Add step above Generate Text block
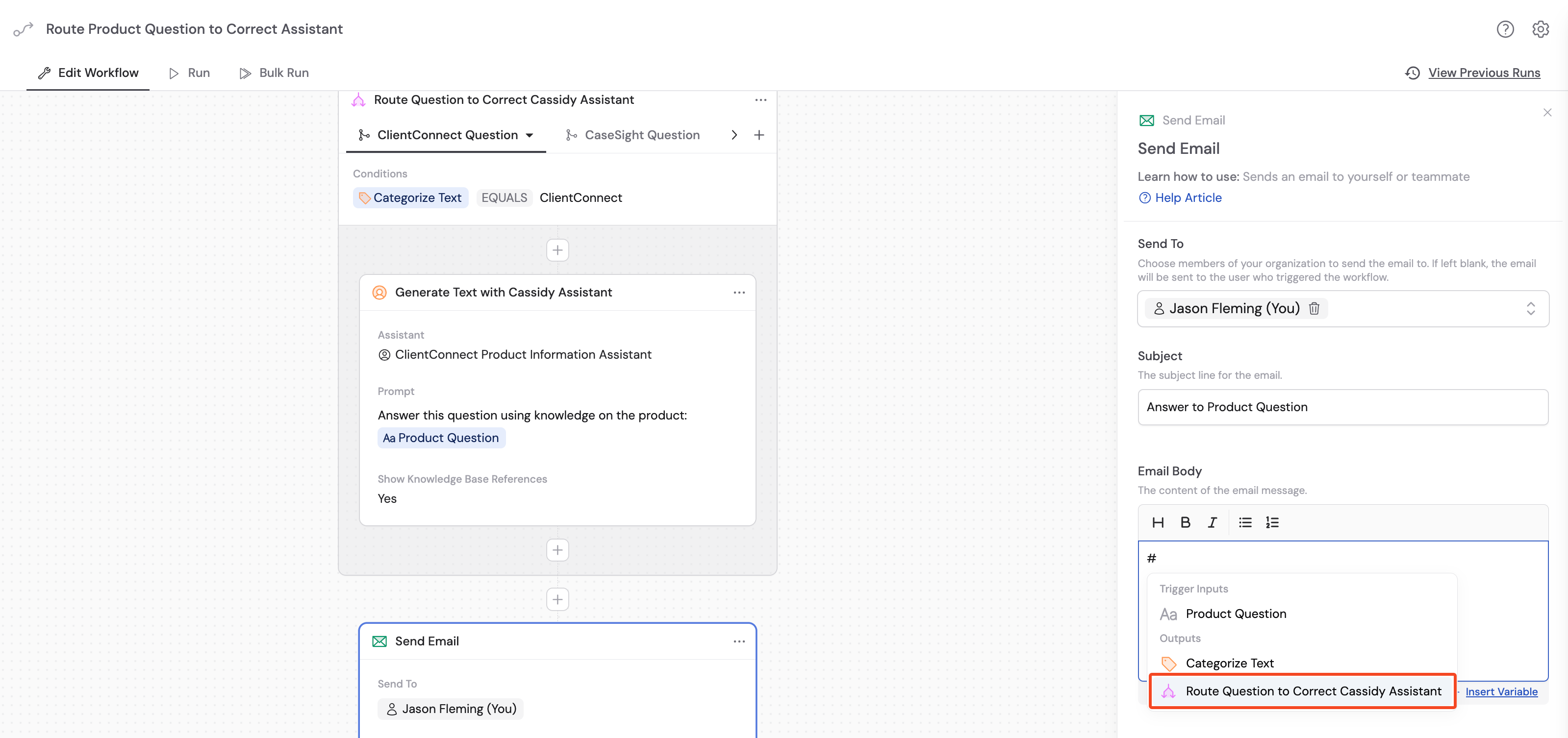 (x=557, y=250)
